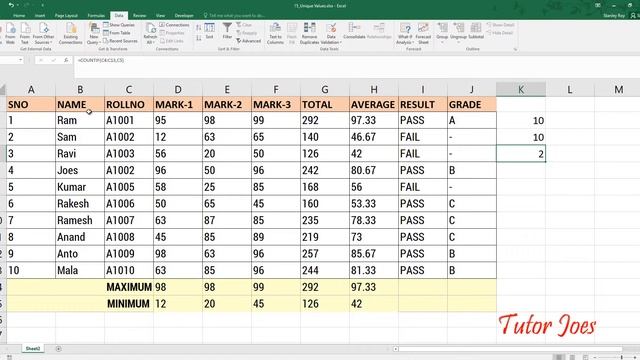This screenshot has width=640, height=360.
Task: Select the column A header
Action: pyautogui.click(x=31, y=89)
